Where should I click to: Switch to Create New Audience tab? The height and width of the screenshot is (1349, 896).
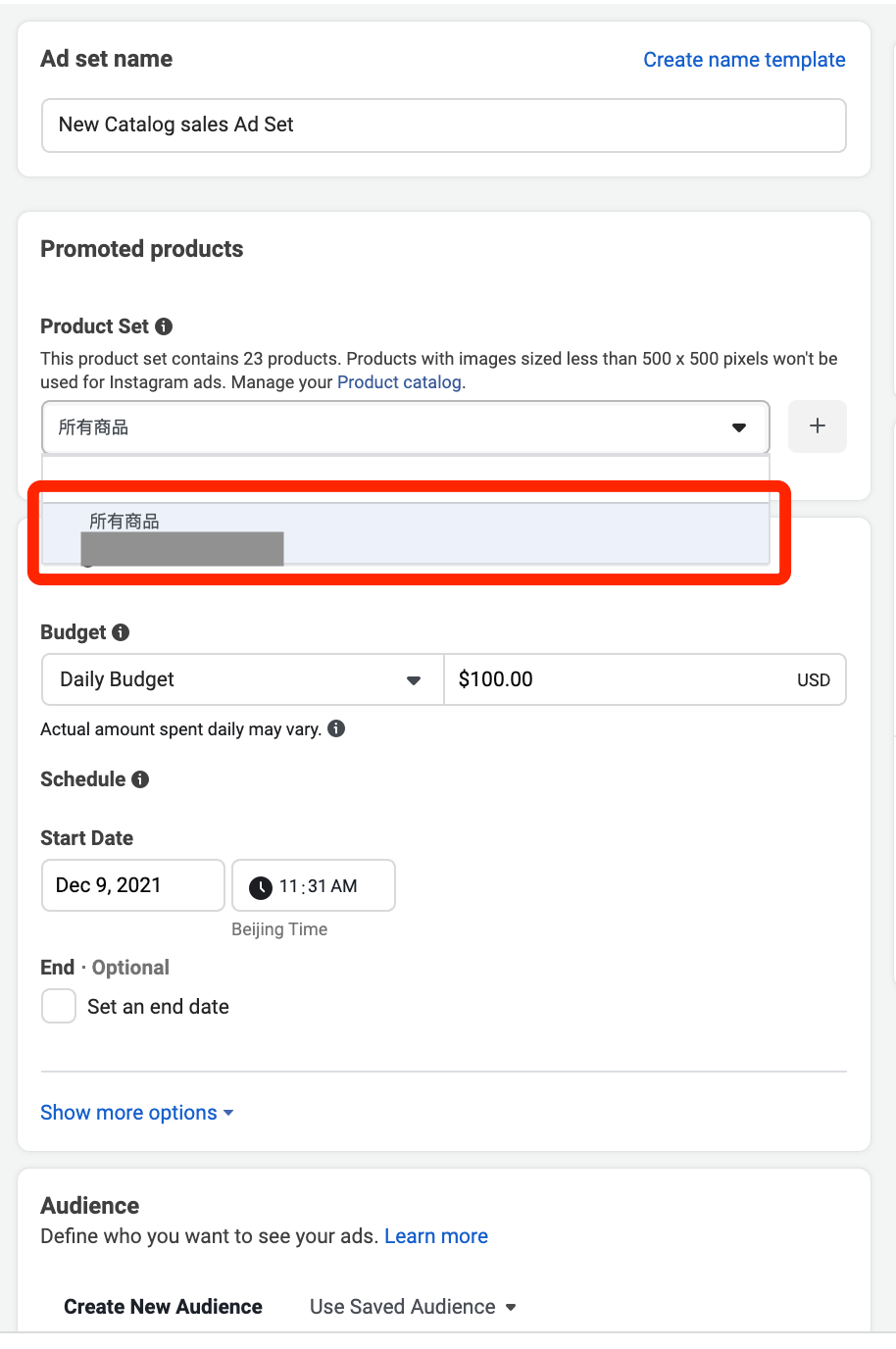click(x=163, y=1307)
